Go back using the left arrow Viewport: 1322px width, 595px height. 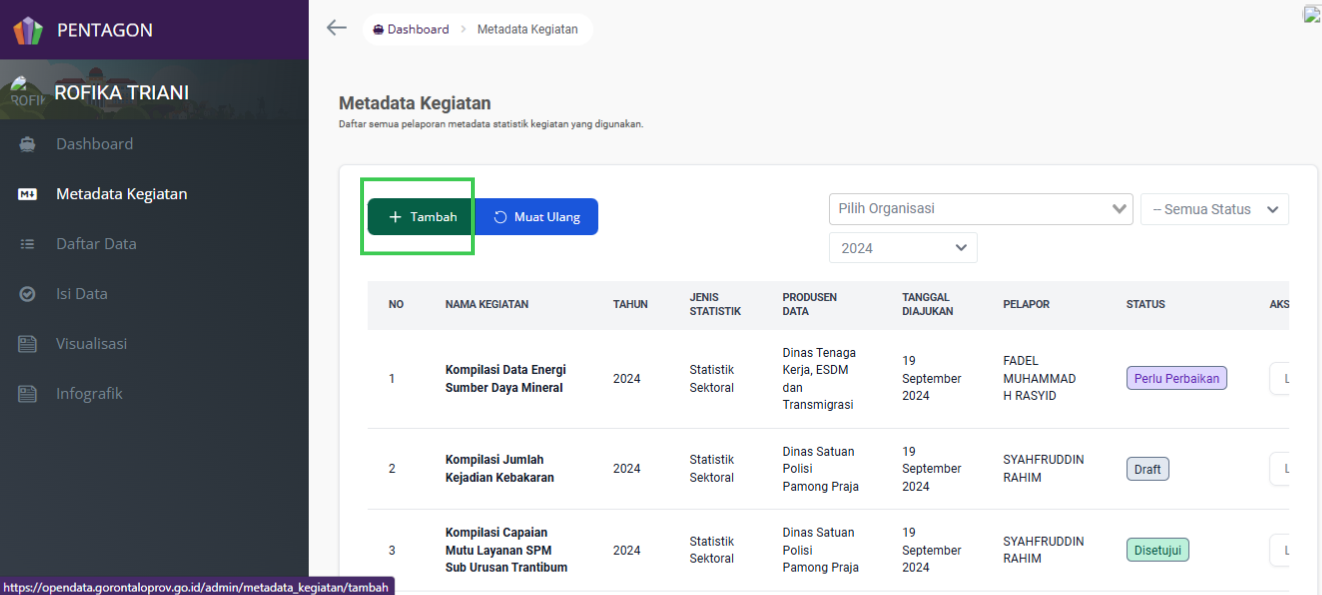click(x=337, y=28)
